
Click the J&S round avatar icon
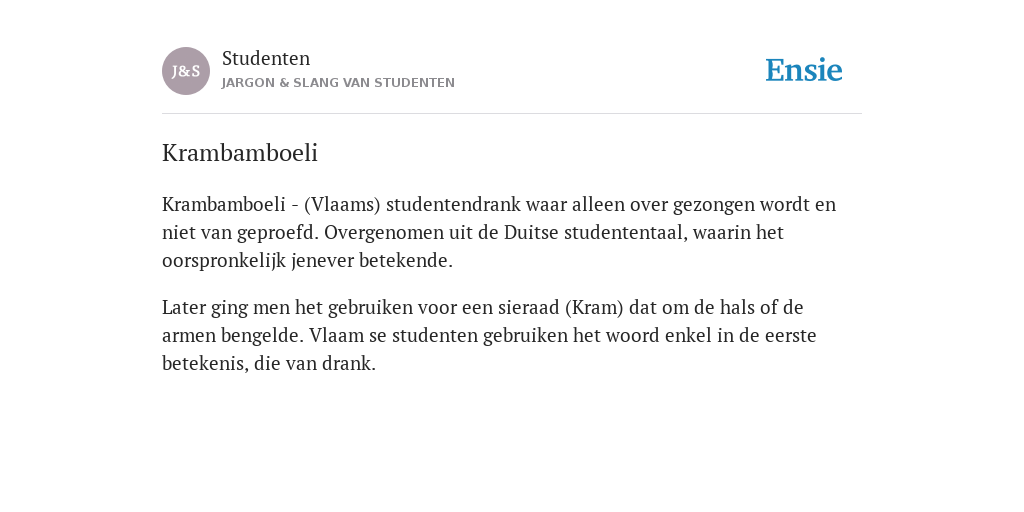(186, 71)
